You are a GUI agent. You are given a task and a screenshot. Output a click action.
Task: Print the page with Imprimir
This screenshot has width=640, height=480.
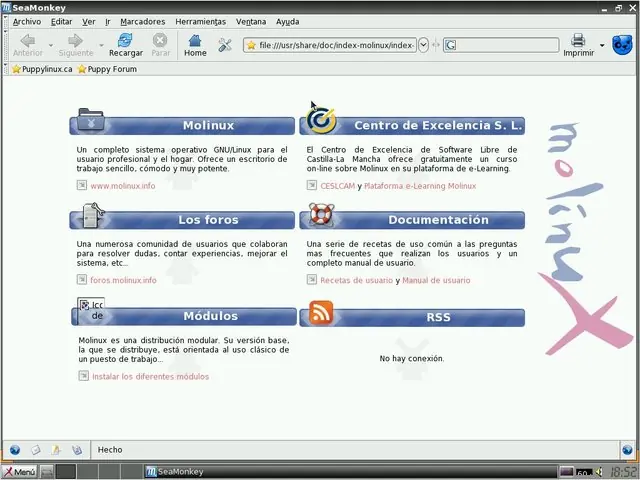578,45
